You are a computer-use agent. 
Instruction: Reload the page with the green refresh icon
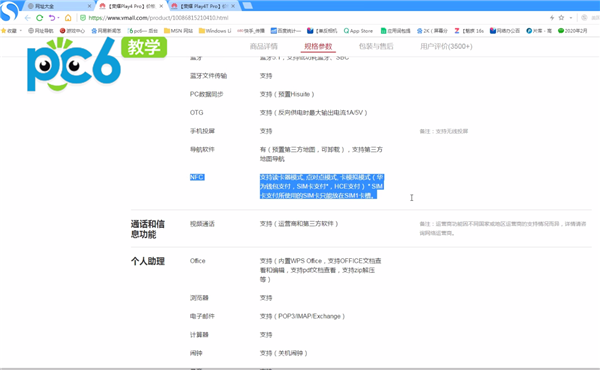pyautogui.click(x=39, y=18)
